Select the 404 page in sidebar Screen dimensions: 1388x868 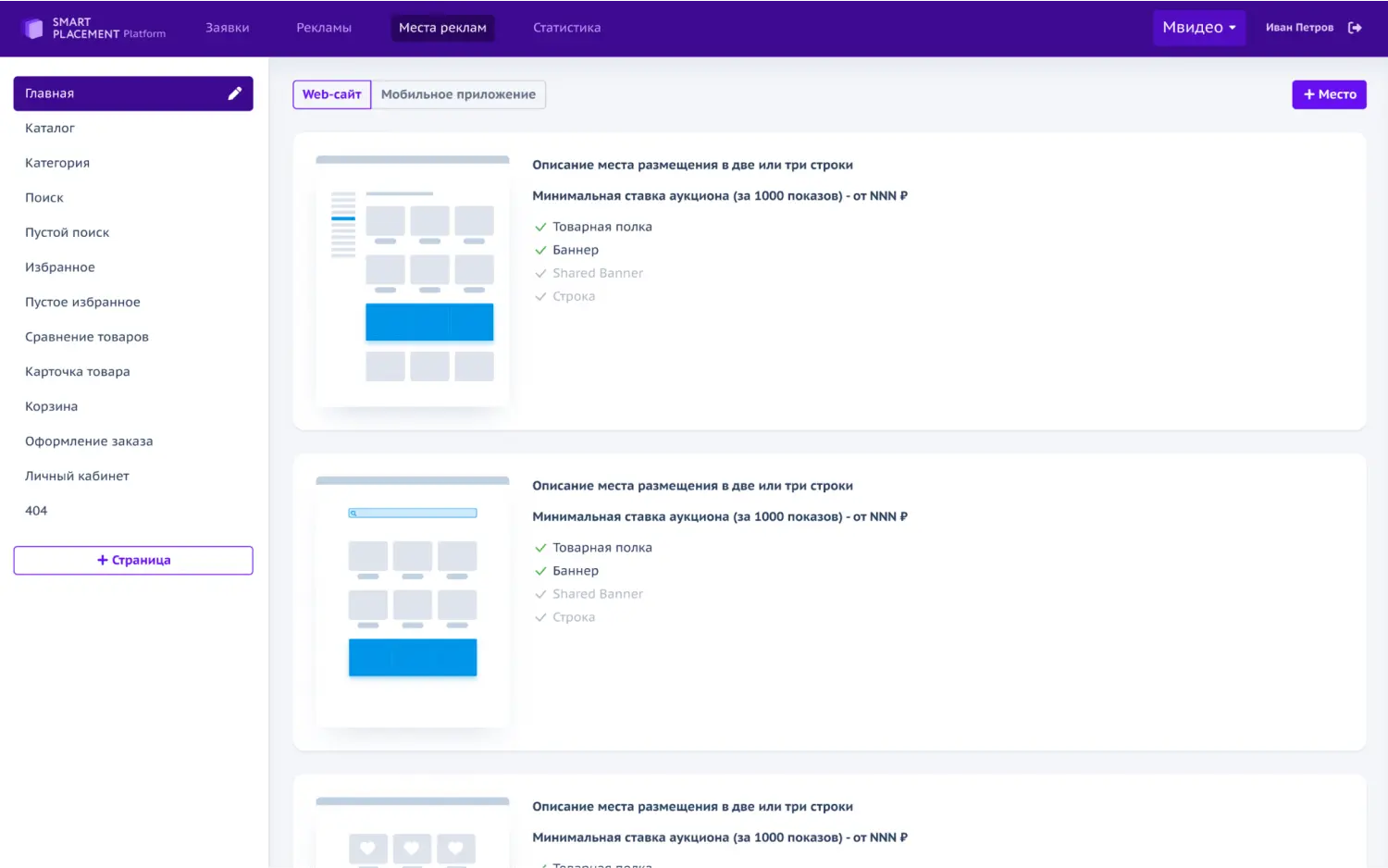tap(36, 511)
